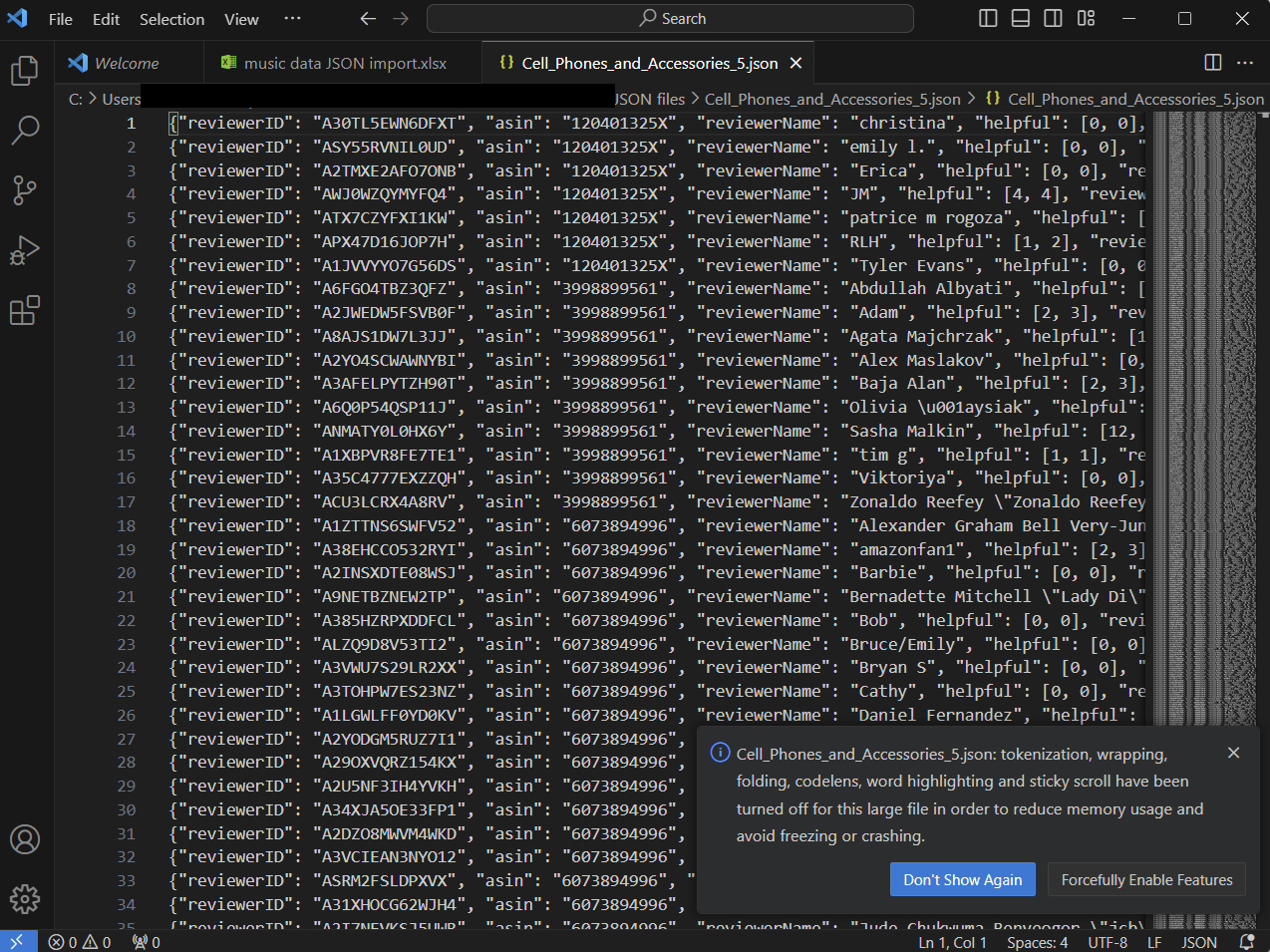Viewport: 1270px width, 952px height.
Task: Switch to the music data JSON import.xlsx tab
Action: [343, 61]
